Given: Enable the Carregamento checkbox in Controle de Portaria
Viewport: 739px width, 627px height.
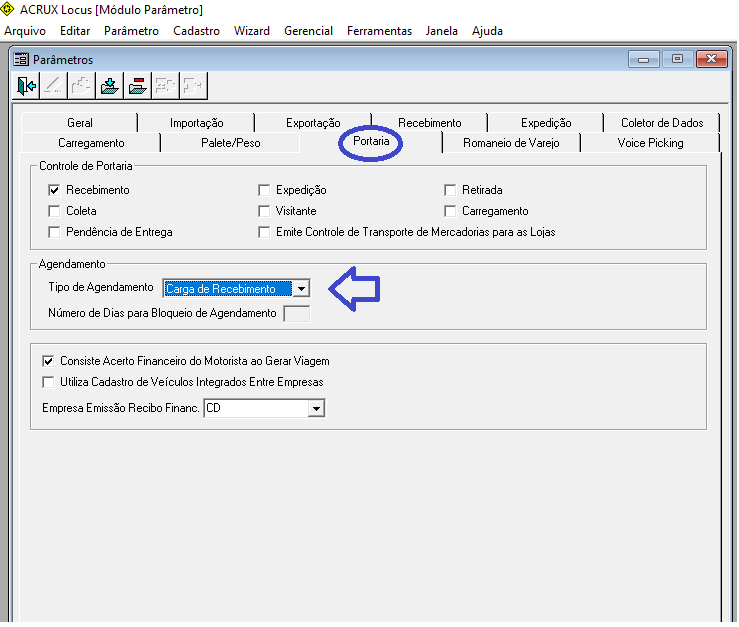Looking at the screenshot, I should (450, 211).
